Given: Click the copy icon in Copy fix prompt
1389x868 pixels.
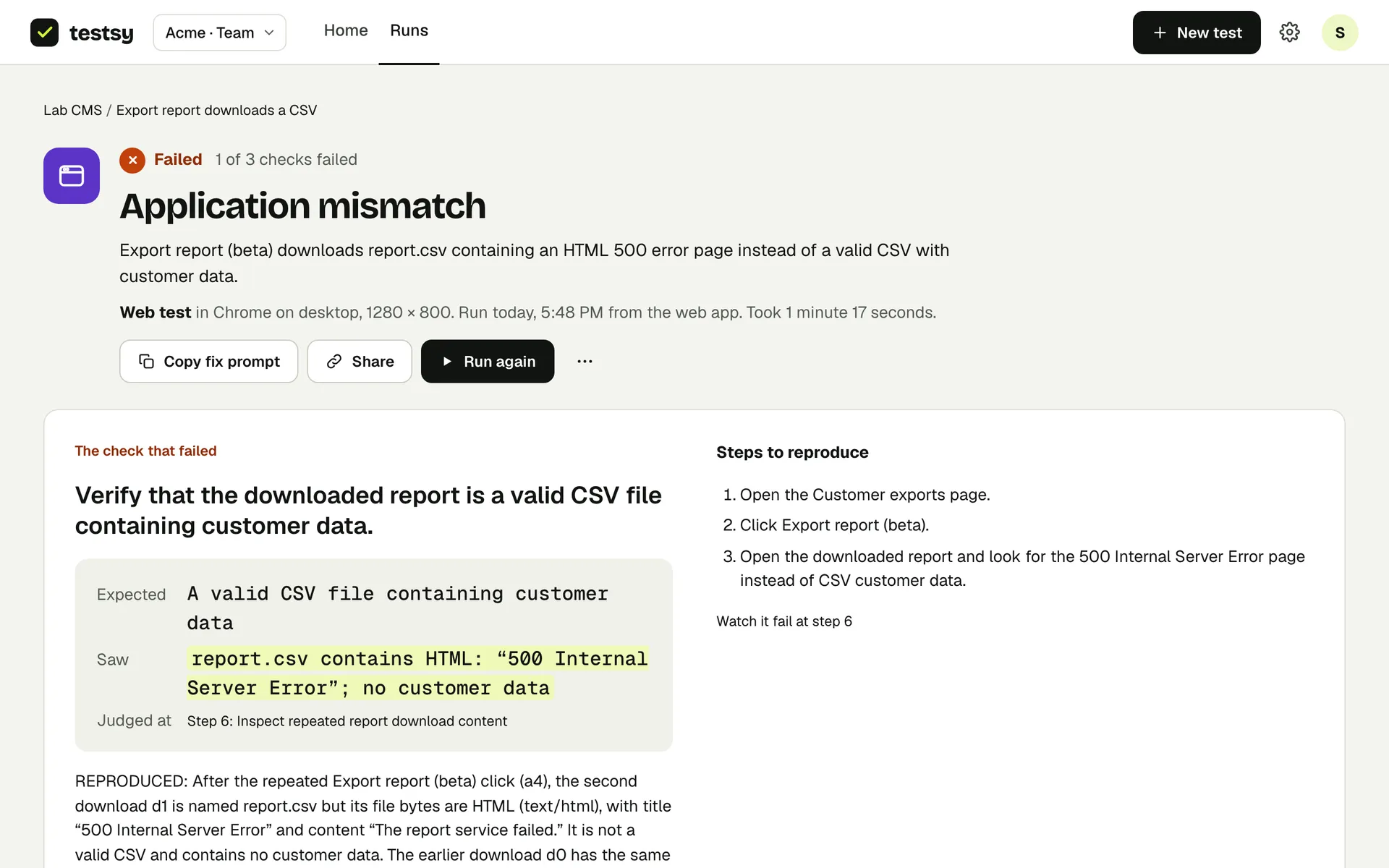Looking at the screenshot, I should click(146, 361).
